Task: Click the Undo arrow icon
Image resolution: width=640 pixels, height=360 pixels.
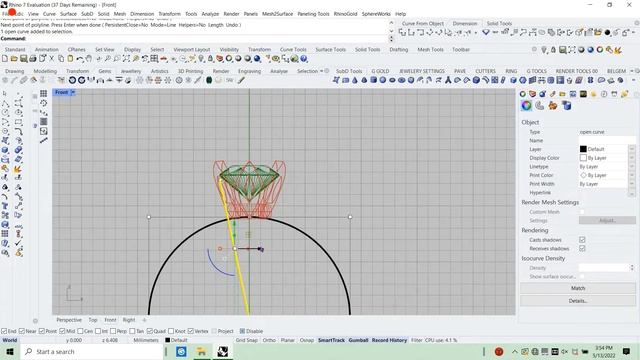Action: pyautogui.click(x=80, y=59)
